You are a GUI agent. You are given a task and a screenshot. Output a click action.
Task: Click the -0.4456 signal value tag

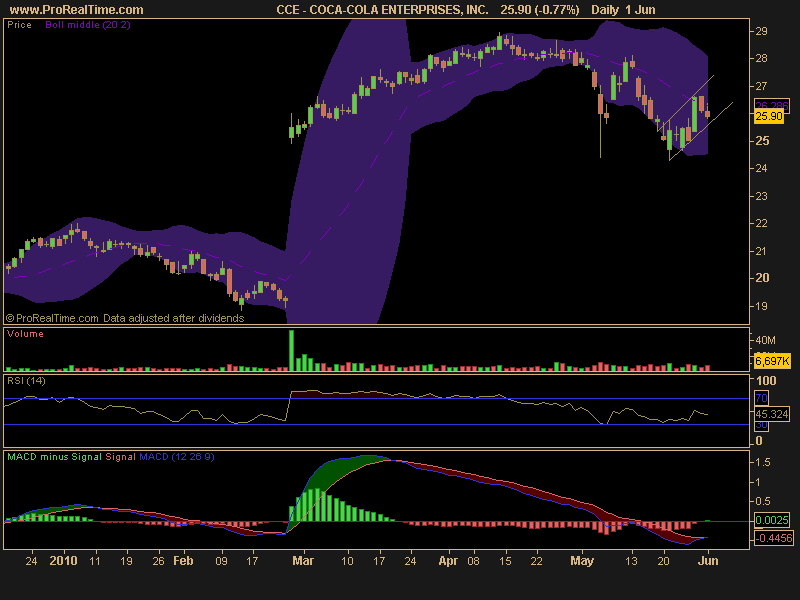(x=773, y=538)
